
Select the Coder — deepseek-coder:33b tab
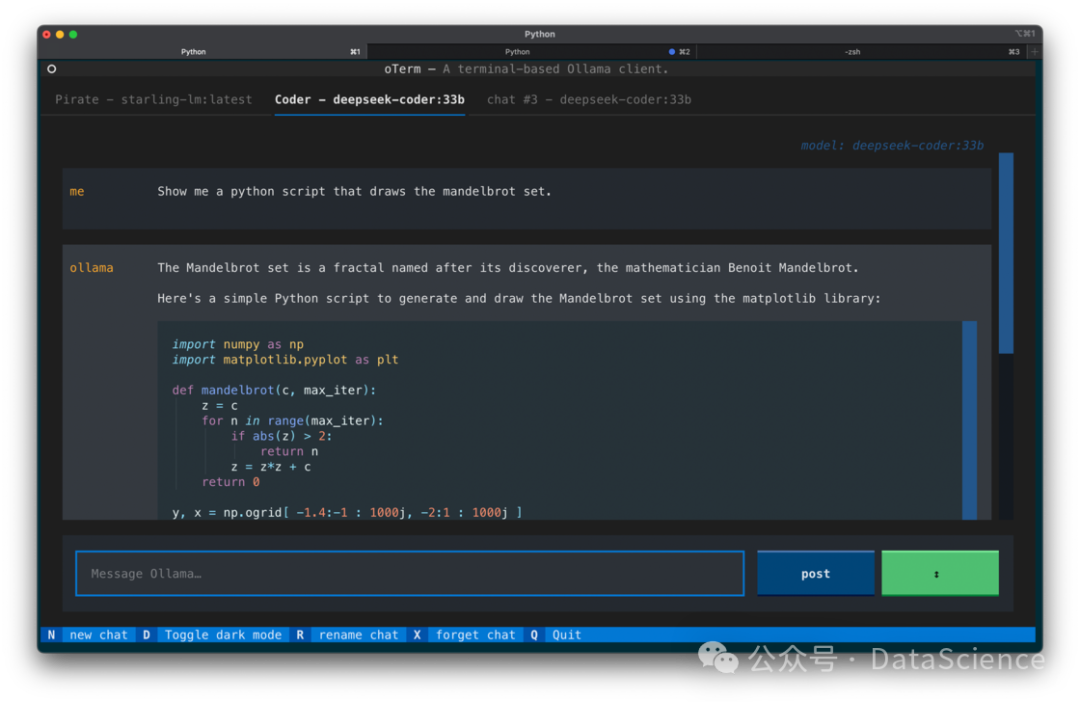(369, 99)
